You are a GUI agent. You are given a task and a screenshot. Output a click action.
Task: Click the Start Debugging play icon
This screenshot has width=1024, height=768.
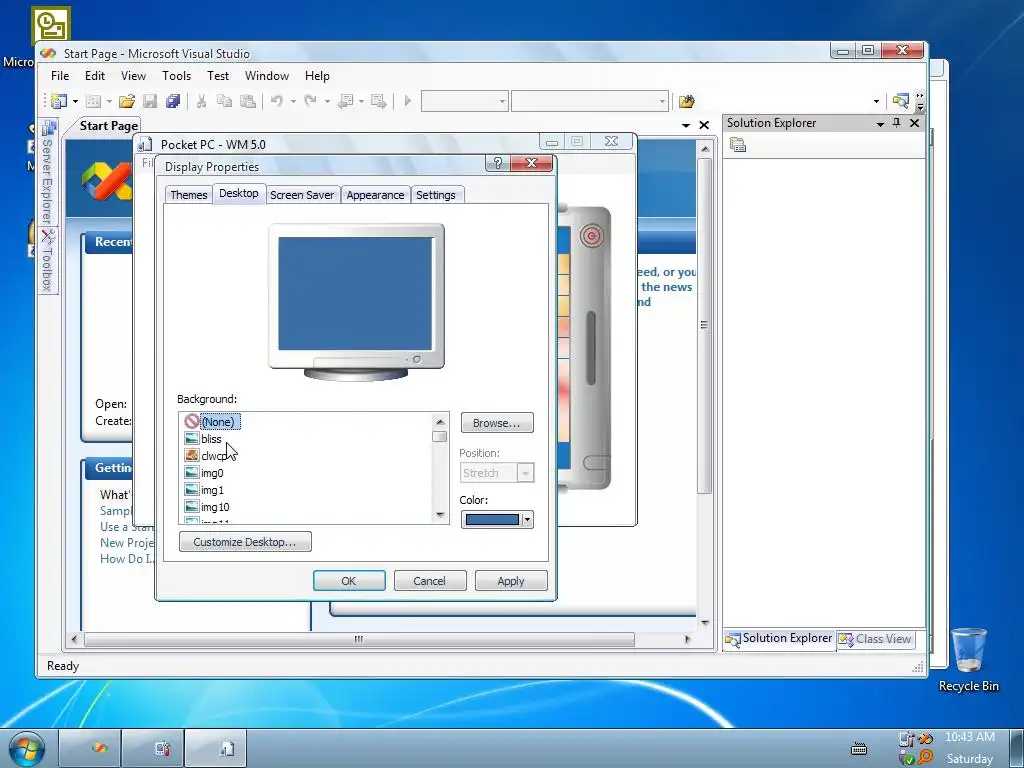click(x=408, y=101)
